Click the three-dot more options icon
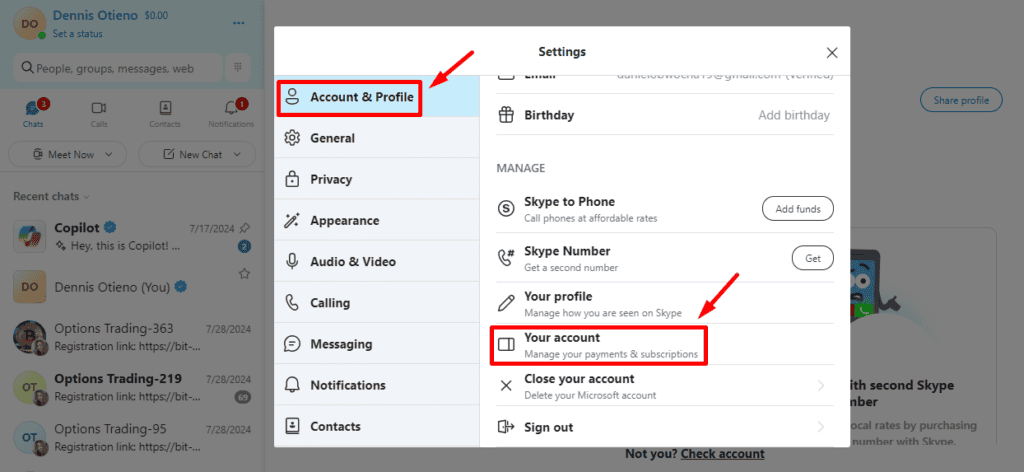 238,24
